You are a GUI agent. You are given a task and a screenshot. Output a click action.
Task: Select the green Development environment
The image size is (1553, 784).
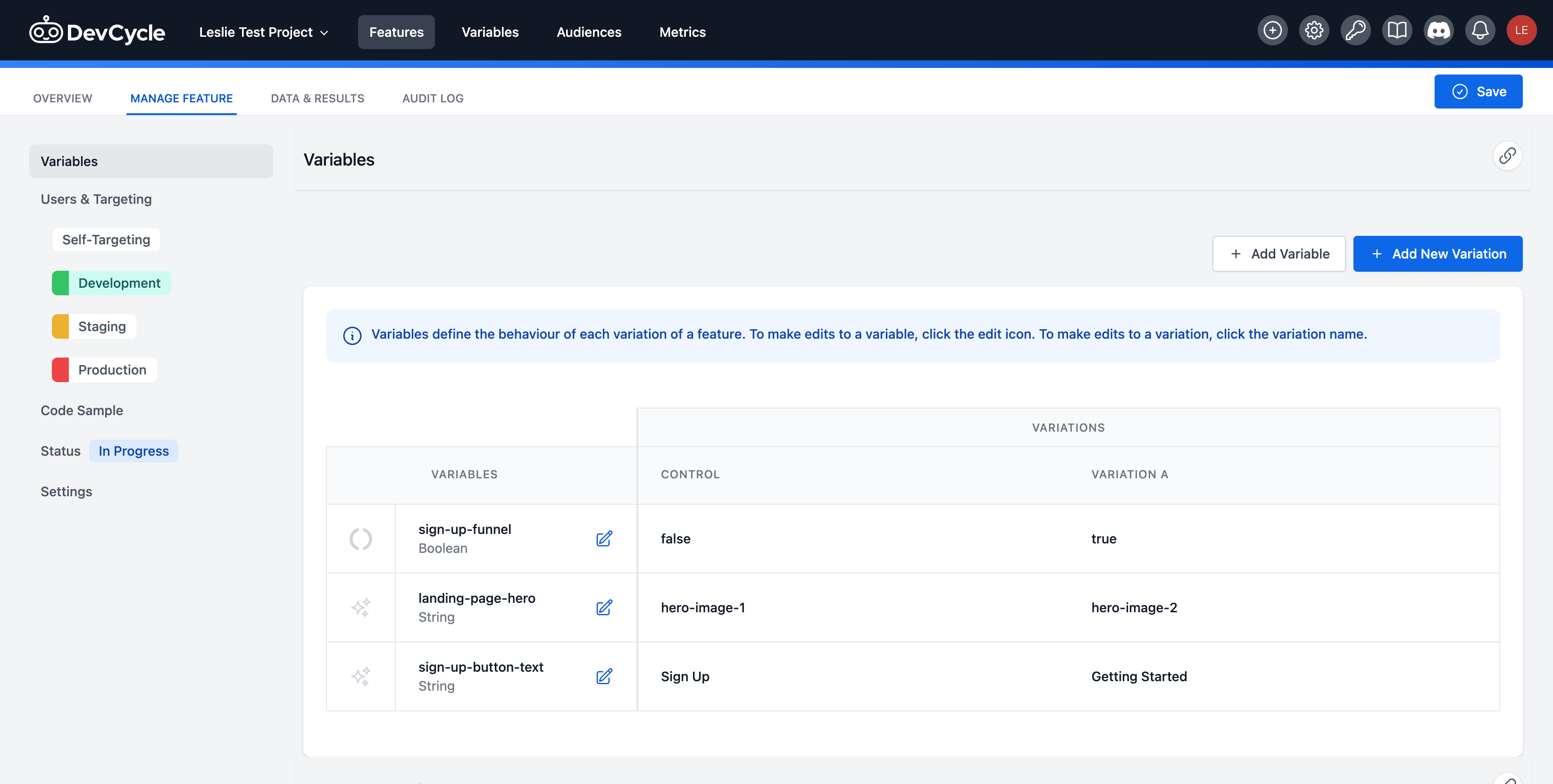coord(111,283)
